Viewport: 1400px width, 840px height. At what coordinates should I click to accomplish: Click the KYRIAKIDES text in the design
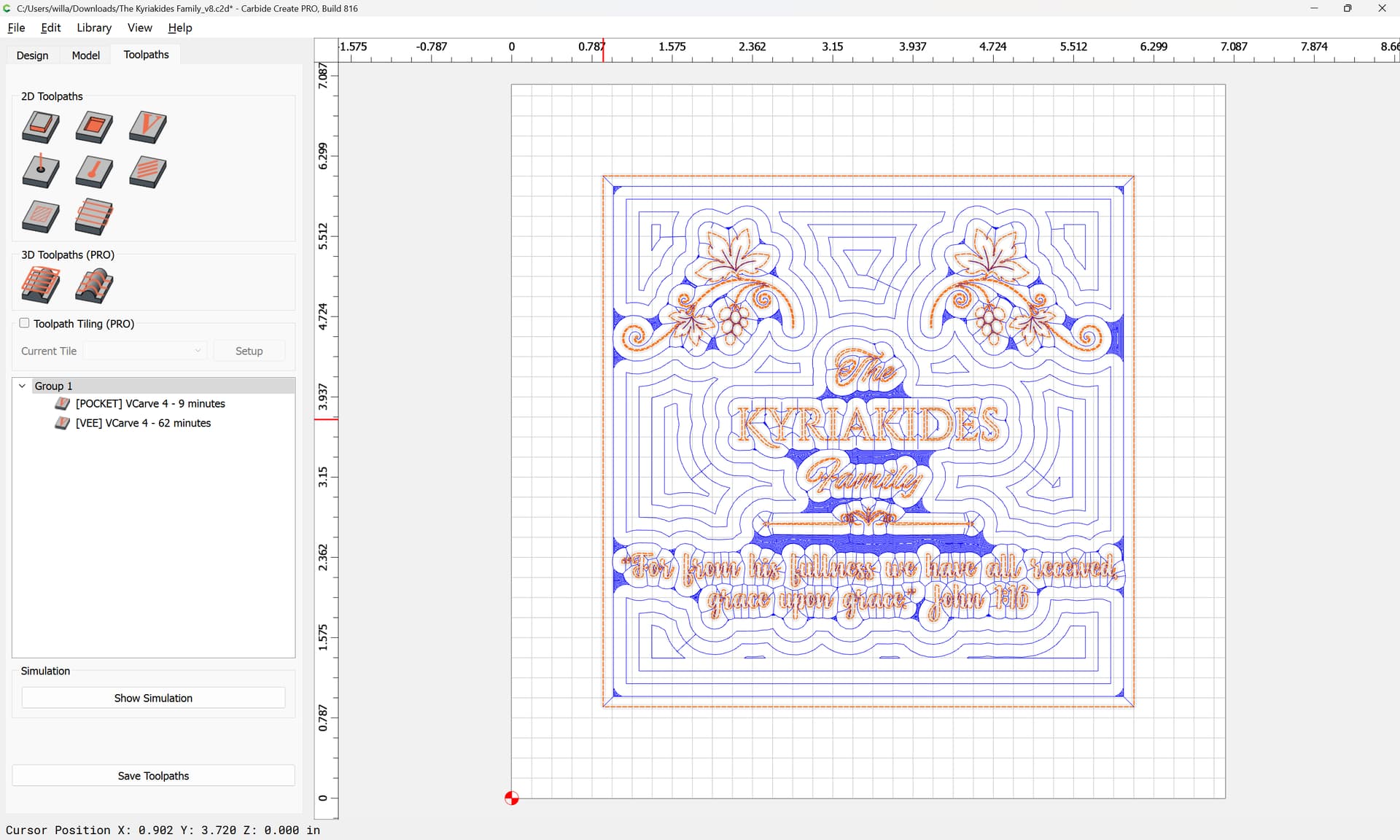pyautogui.click(x=868, y=424)
